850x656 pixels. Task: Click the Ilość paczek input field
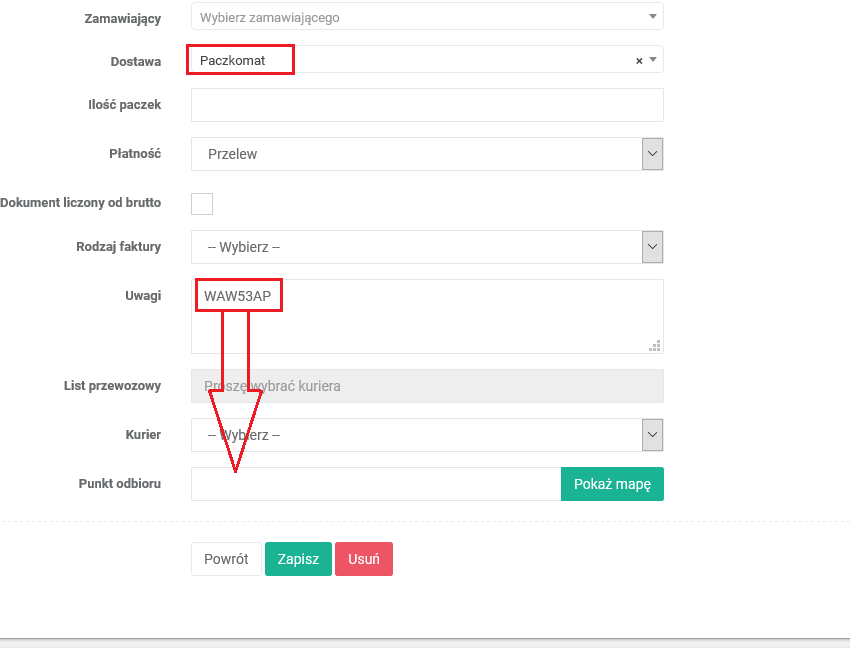(x=427, y=104)
